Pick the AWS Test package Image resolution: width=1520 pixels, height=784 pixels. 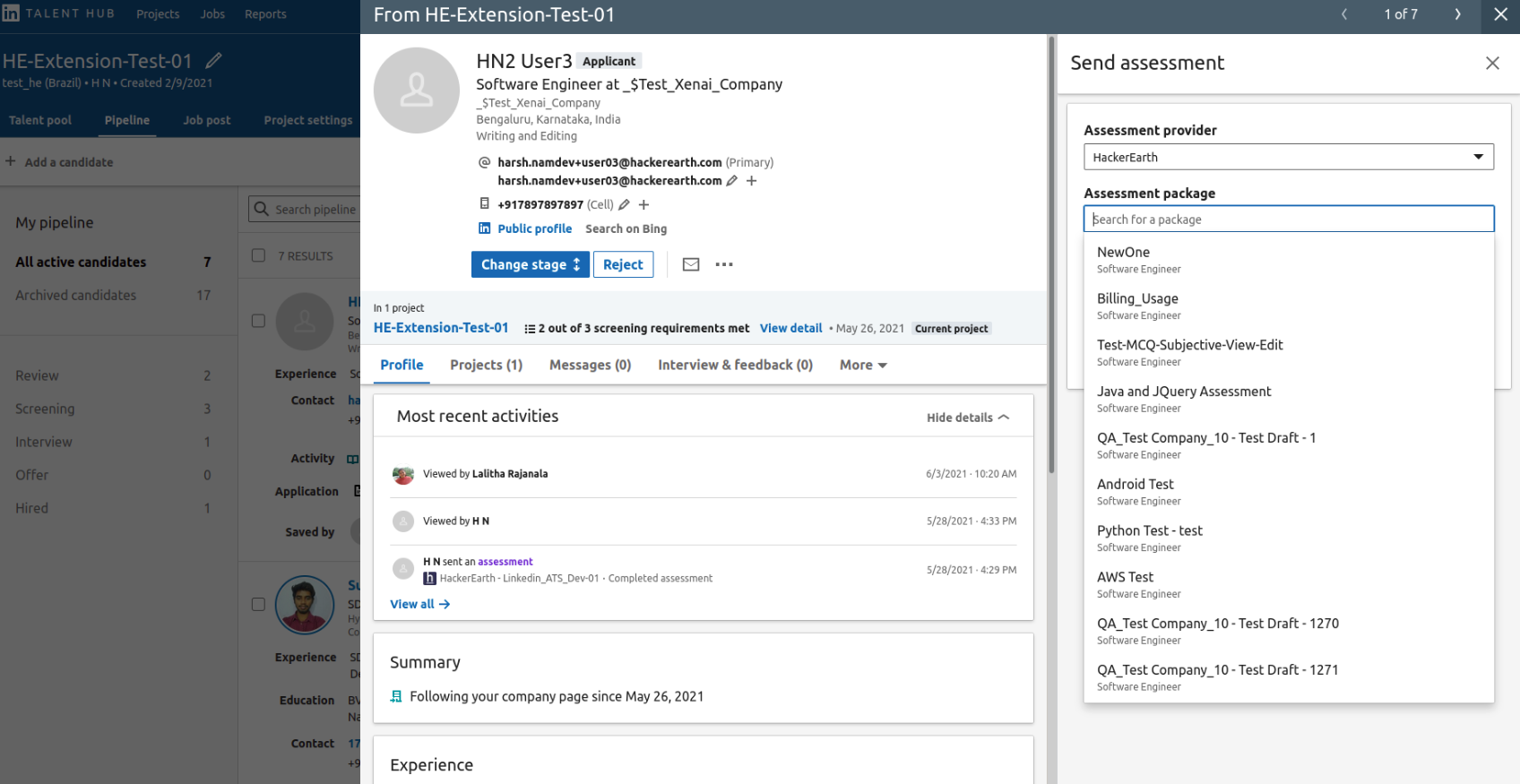click(x=1289, y=585)
